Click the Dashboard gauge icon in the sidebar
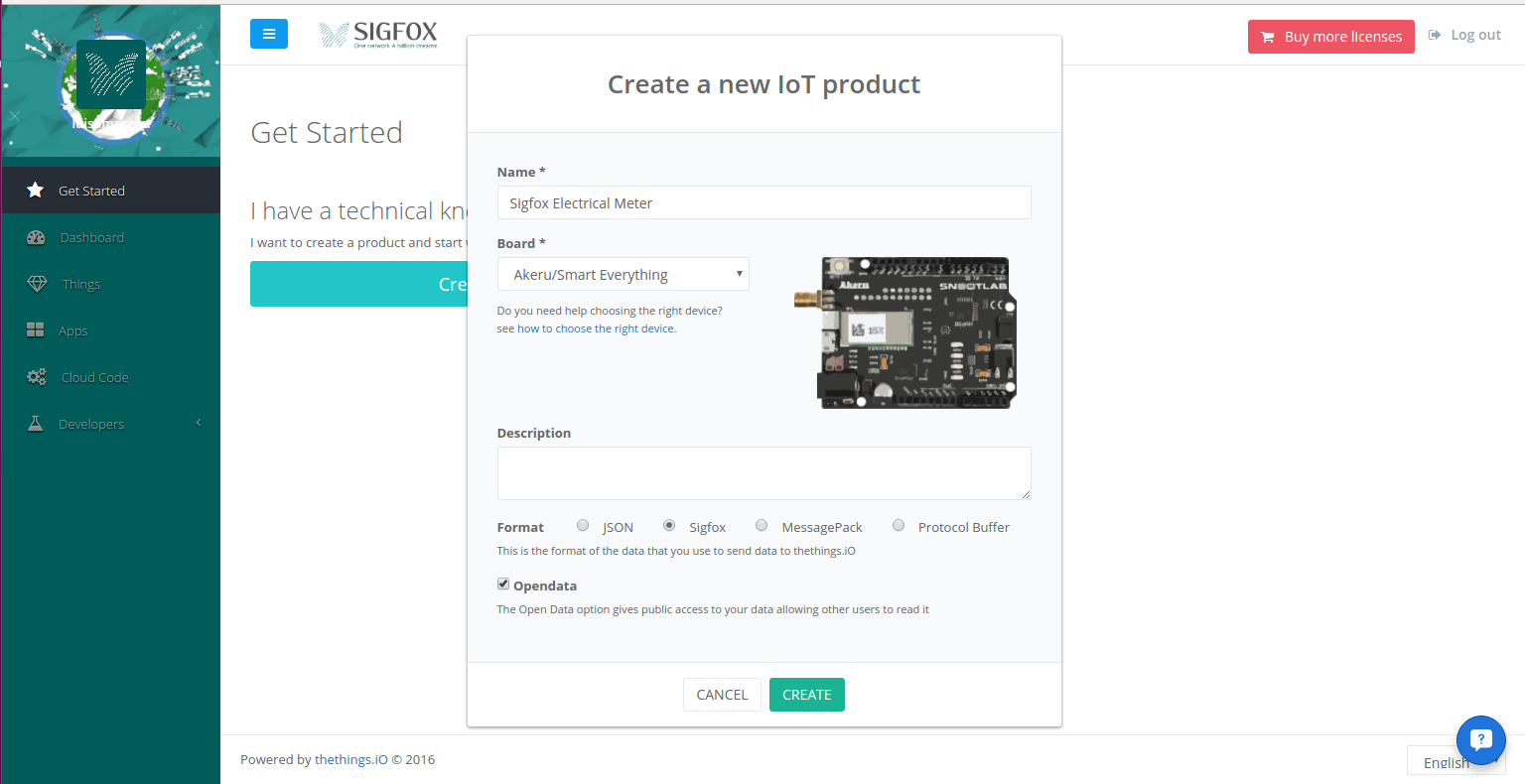The image size is (1525, 784). [36, 237]
